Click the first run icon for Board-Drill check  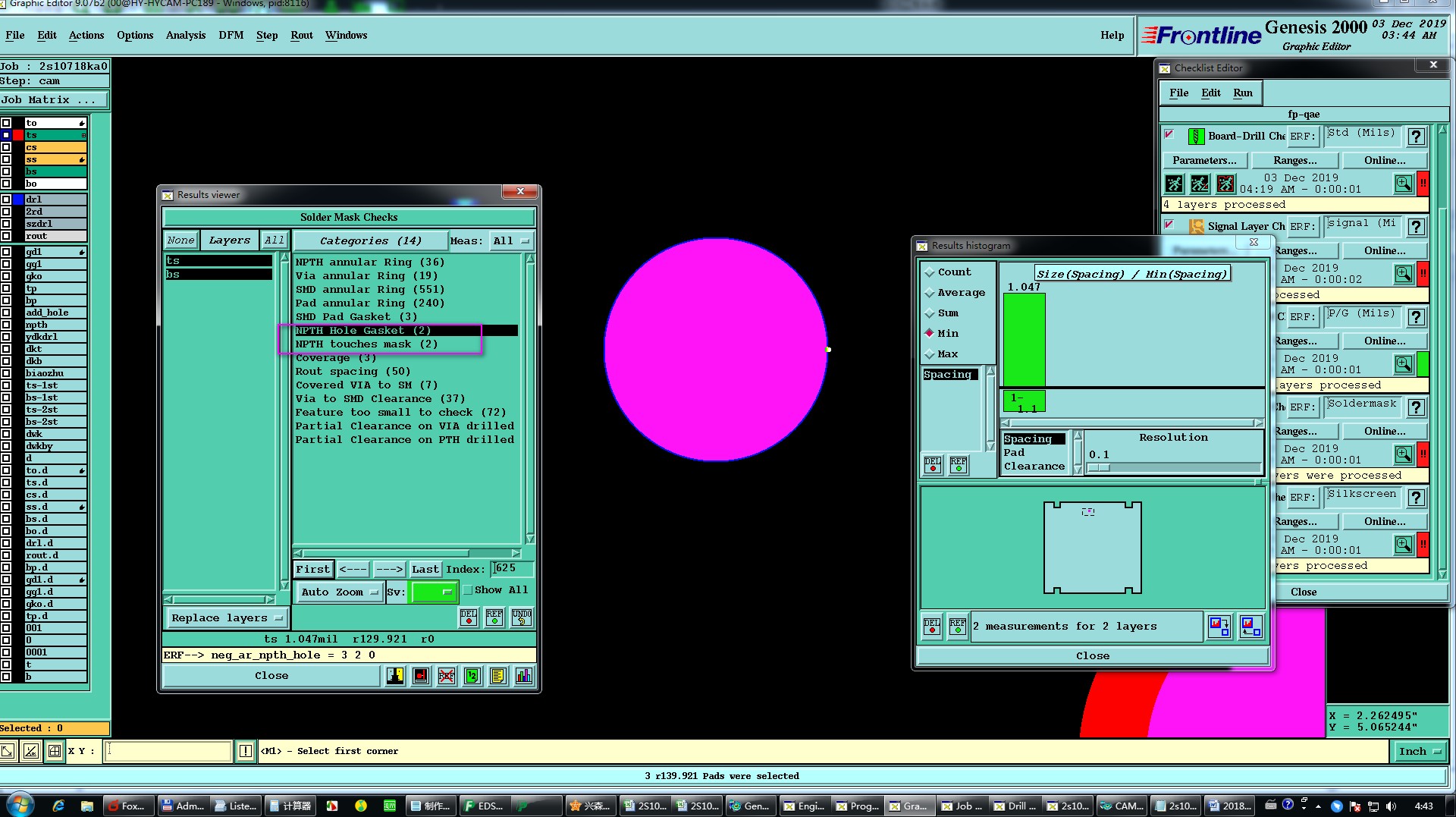pos(1174,184)
